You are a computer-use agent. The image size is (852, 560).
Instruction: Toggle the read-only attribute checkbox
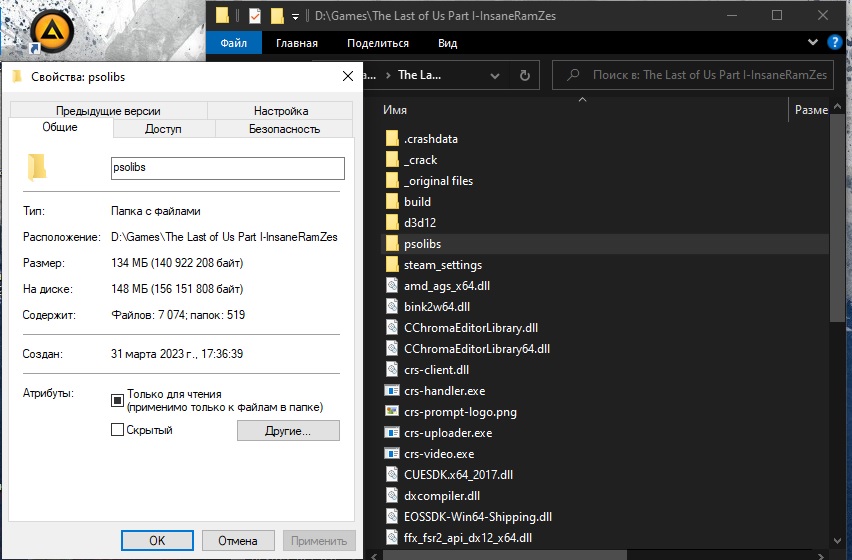[117, 400]
